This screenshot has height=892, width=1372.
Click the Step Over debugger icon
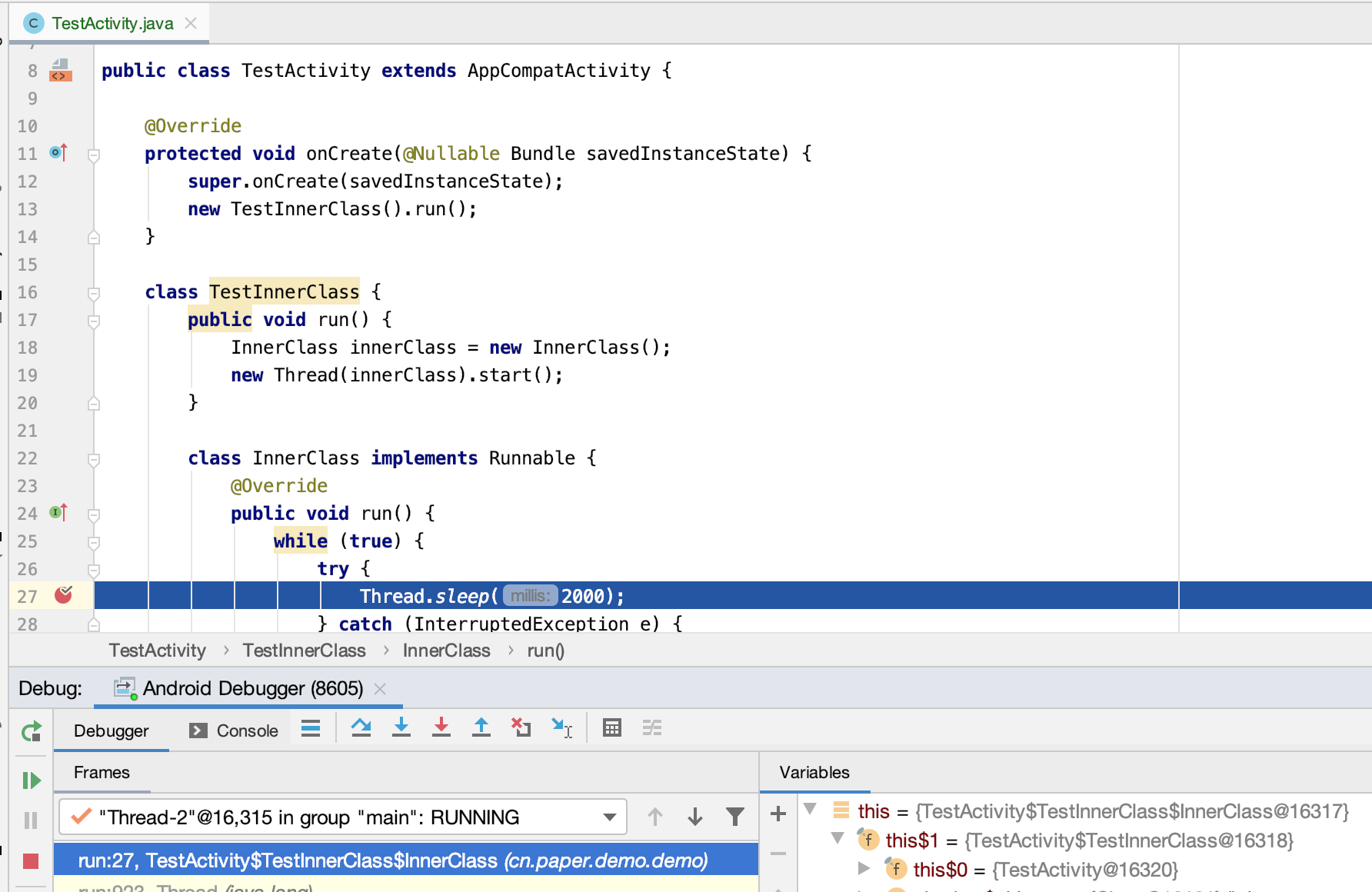tap(361, 727)
